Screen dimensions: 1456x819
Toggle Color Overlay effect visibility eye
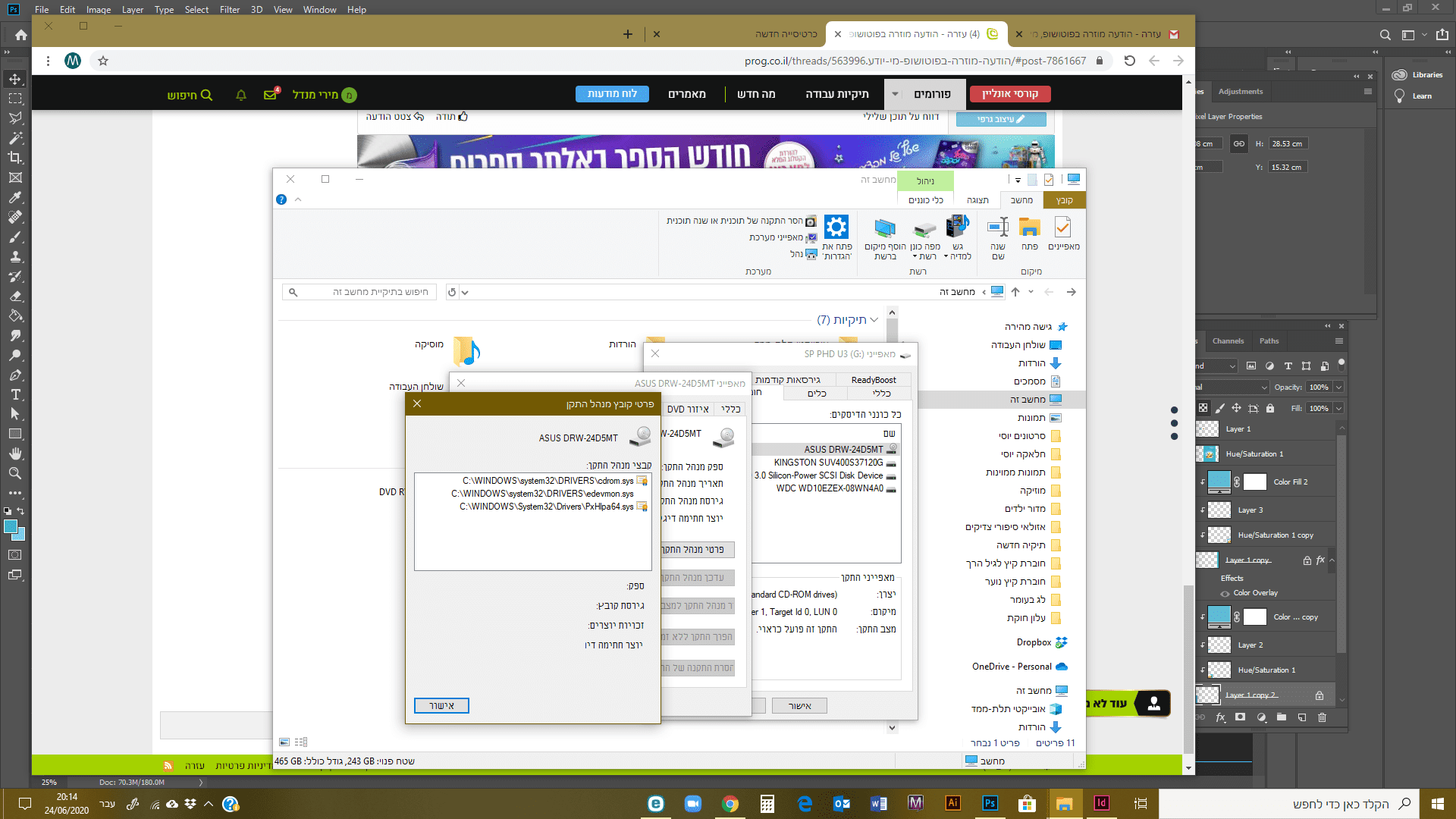pos(1225,593)
